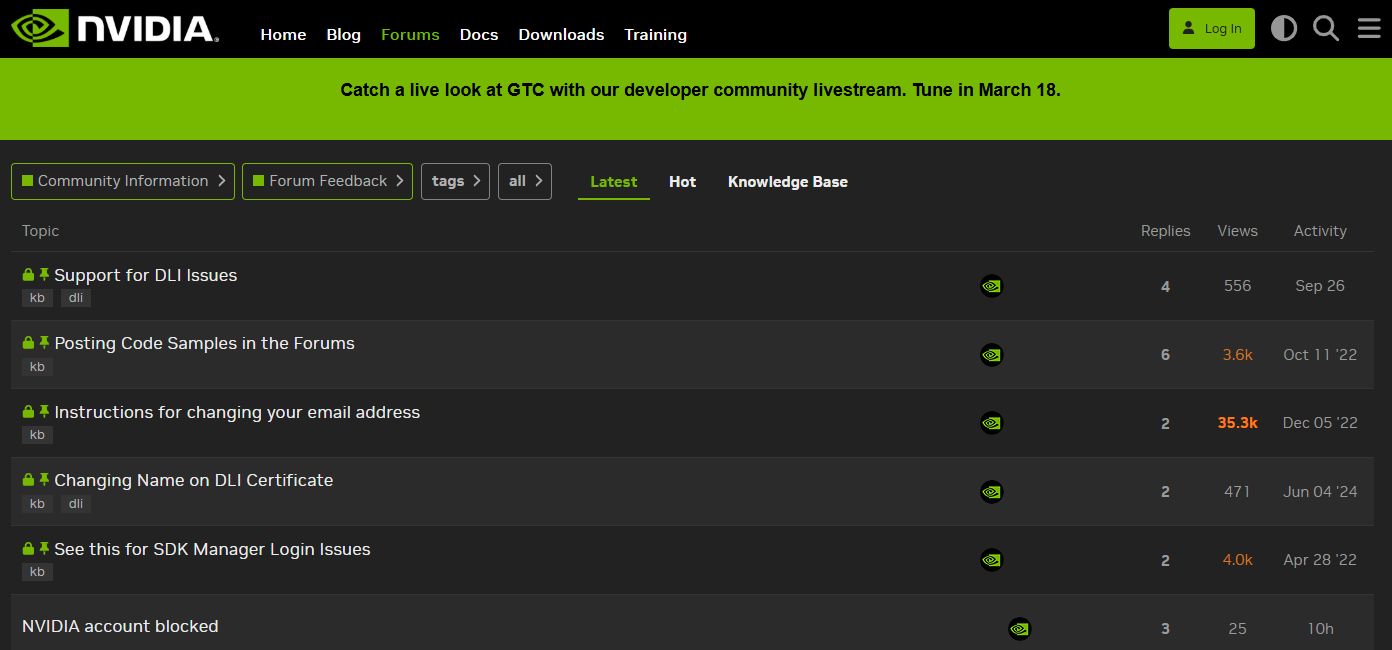Open Forums in top navigation
Screen dimensions: 1392x650
410,34
